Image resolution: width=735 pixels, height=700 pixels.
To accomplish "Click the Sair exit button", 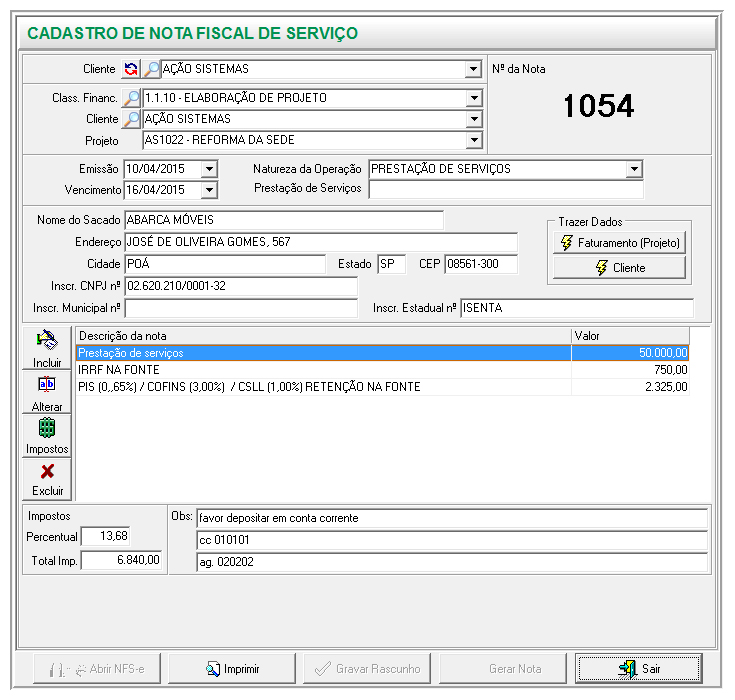I will point(639,669).
